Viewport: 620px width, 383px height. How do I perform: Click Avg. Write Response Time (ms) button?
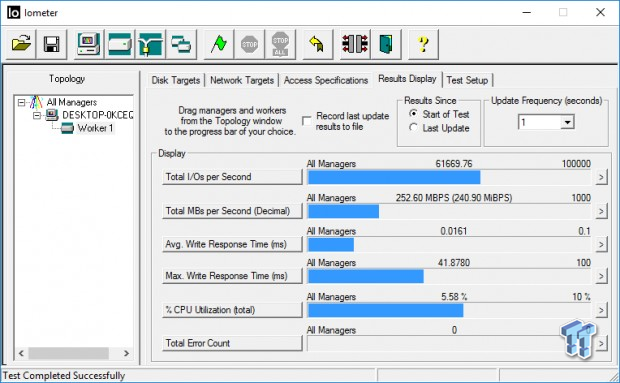point(232,244)
